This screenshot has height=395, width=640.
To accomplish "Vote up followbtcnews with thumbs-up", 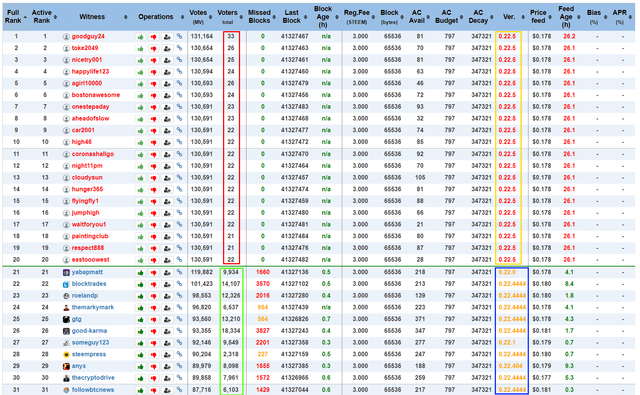I will pos(140,391).
